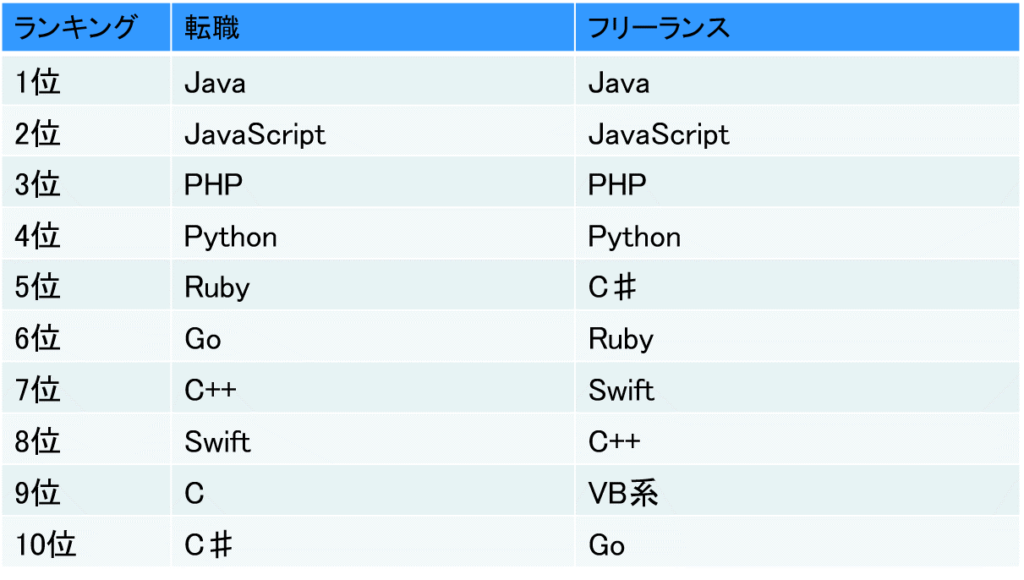Click C# in the 転職 column
The width and height of the screenshot is (1024, 580).
click(x=209, y=544)
